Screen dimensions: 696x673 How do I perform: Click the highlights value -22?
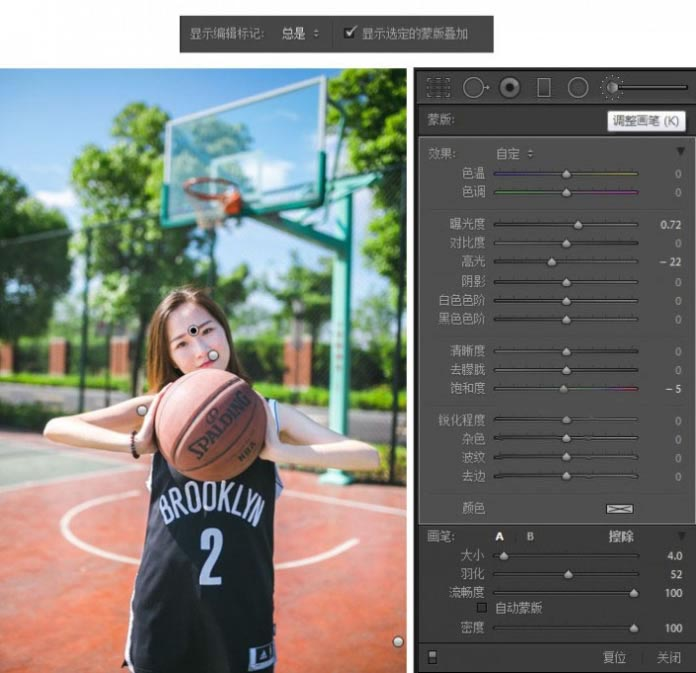[670, 262]
